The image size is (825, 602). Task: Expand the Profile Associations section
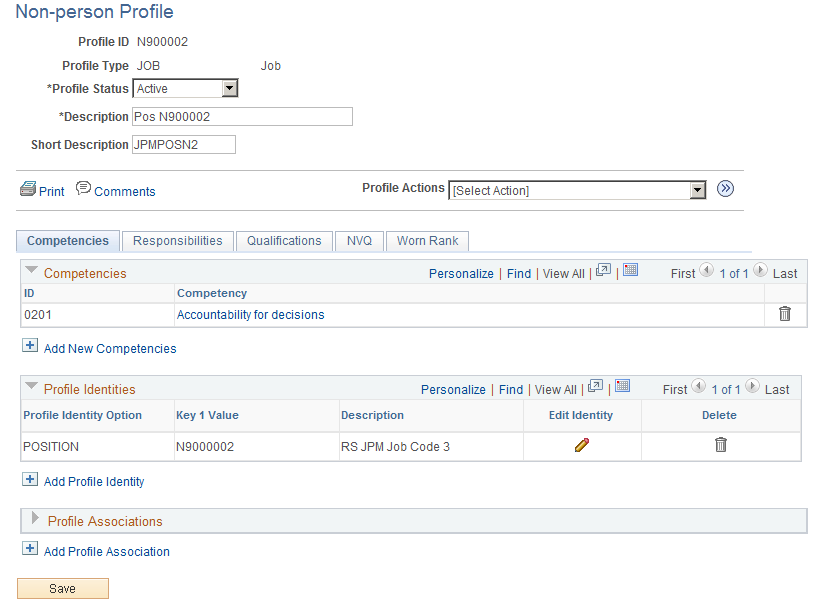[x=35, y=518]
